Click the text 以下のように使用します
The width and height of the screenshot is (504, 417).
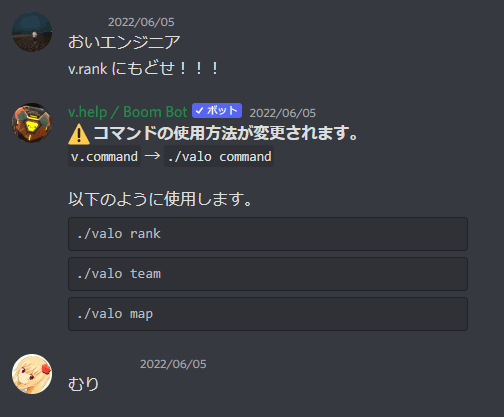pyautogui.click(x=160, y=199)
